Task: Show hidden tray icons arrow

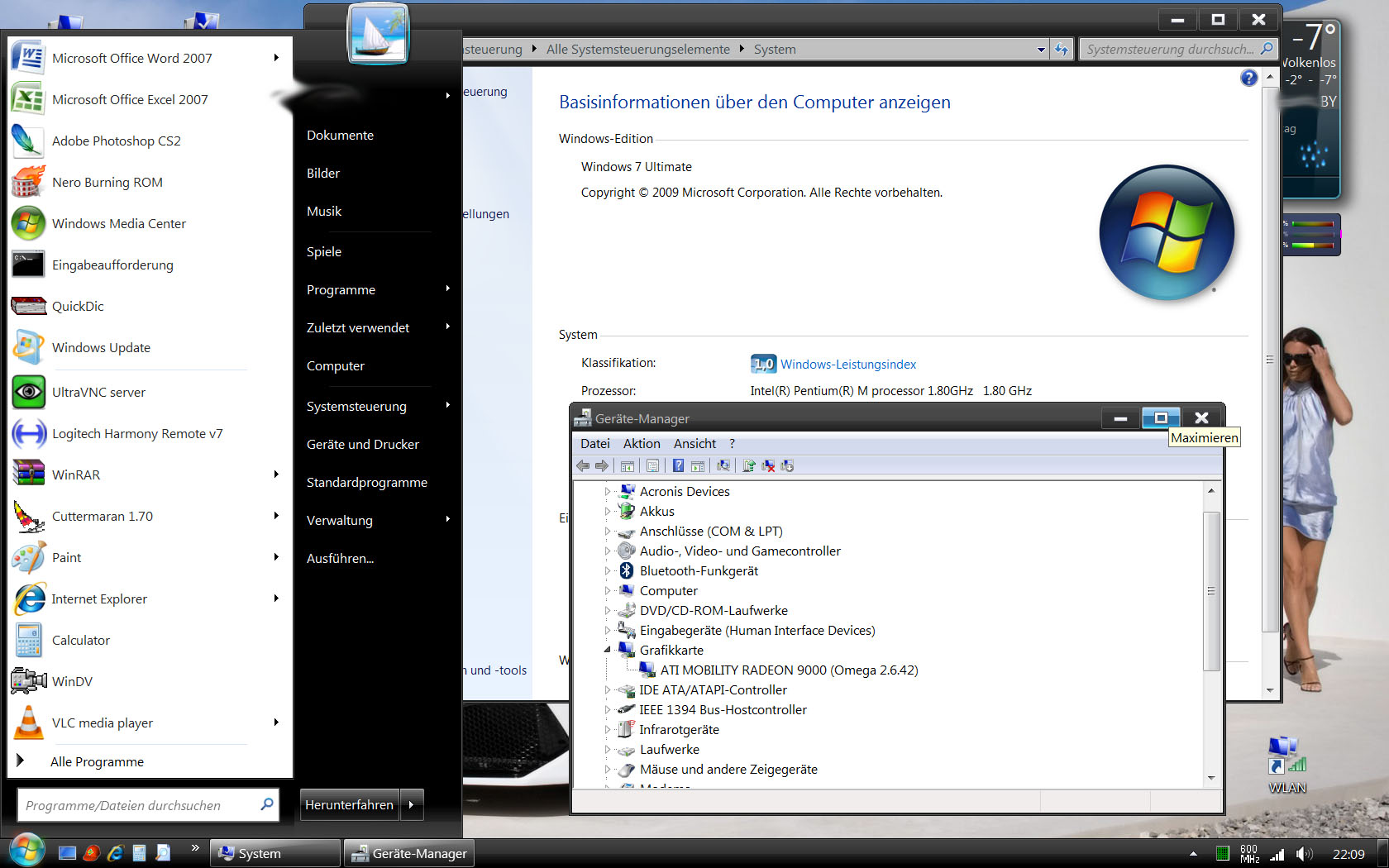Action: (1193, 854)
